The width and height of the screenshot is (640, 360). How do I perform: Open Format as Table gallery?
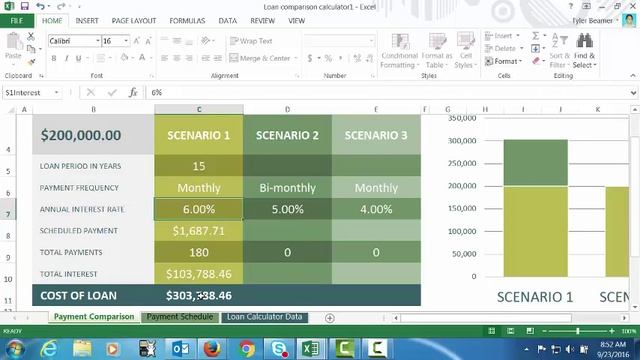pyautogui.click(x=437, y=51)
